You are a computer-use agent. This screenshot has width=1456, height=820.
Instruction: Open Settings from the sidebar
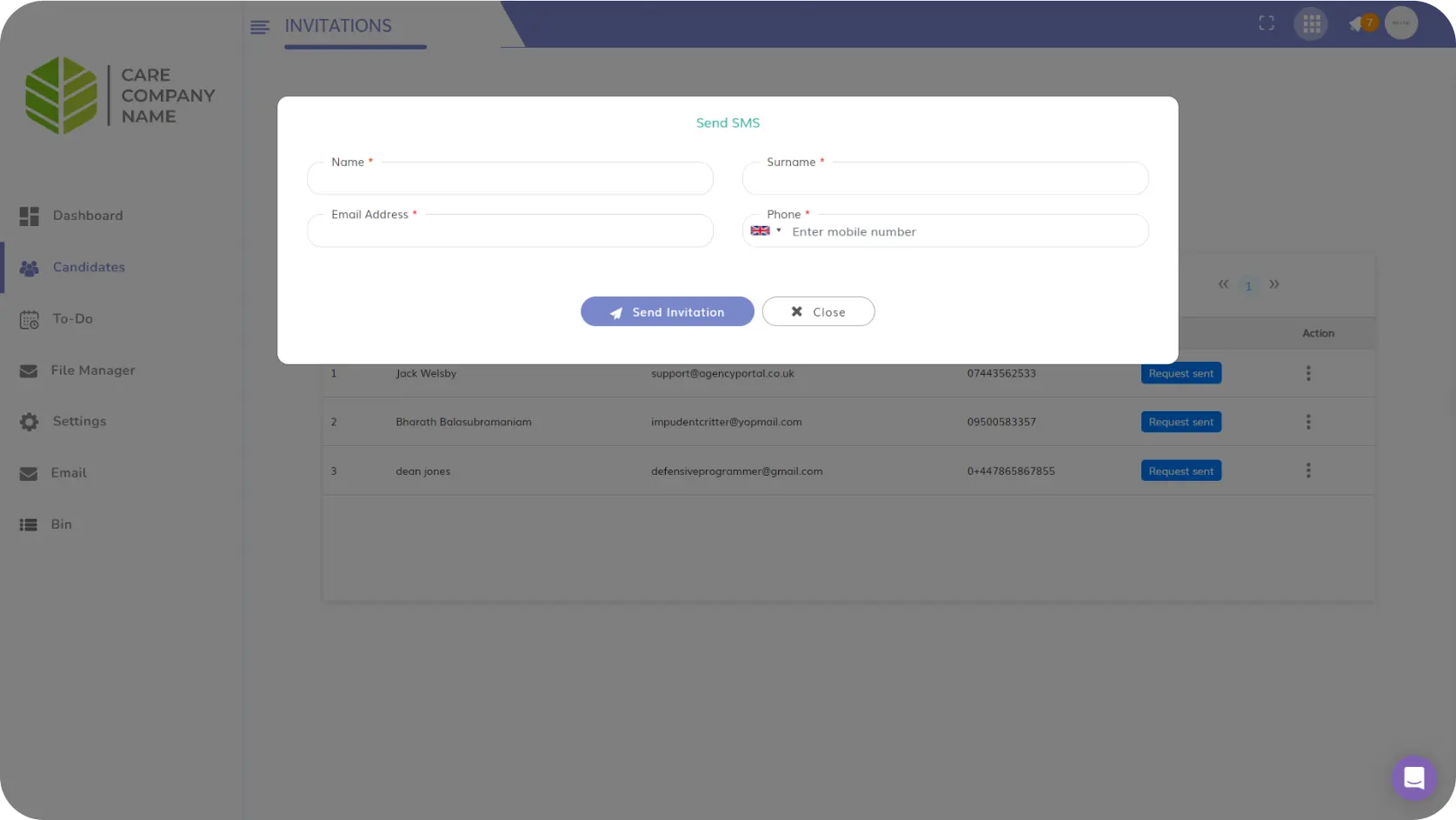click(79, 422)
